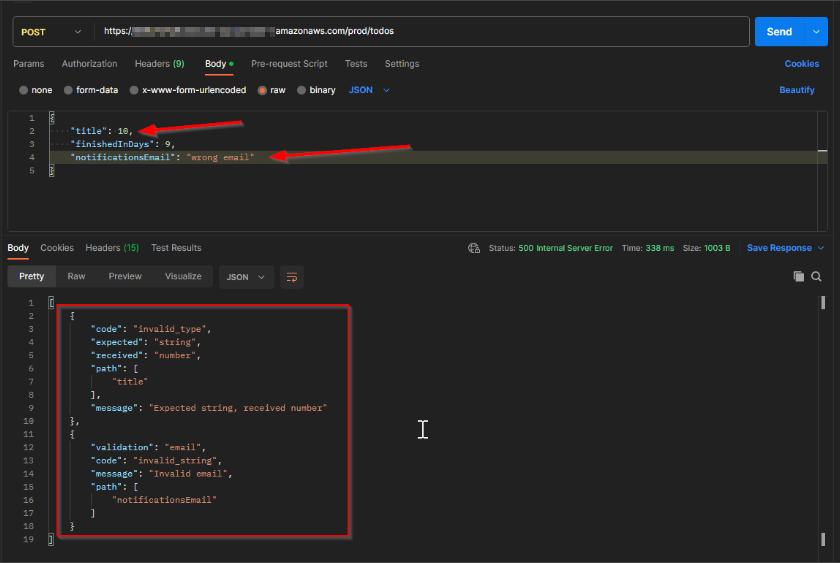Click the "received": "number" response line
This screenshot has height=563, width=840.
point(146,355)
